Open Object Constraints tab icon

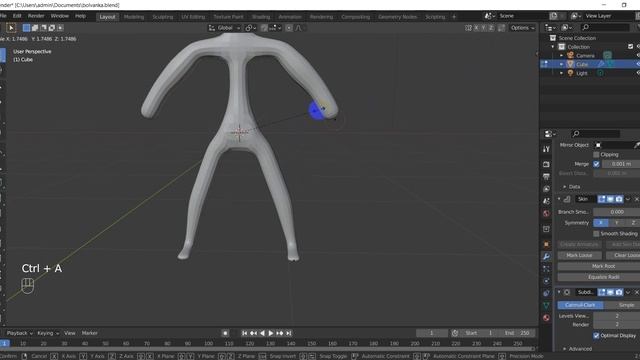click(x=546, y=293)
